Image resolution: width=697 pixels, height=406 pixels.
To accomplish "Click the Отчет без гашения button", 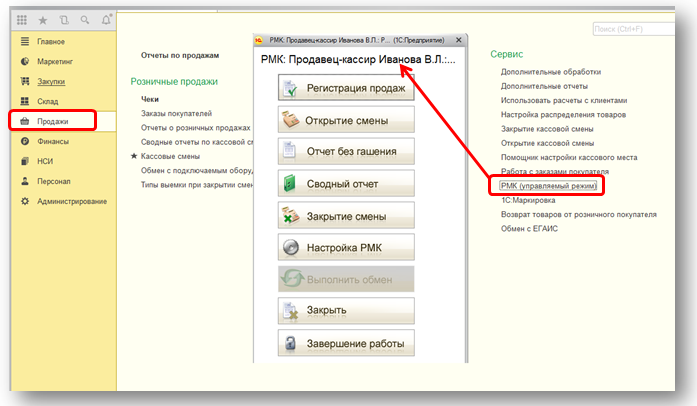I will (x=346, y=151).
